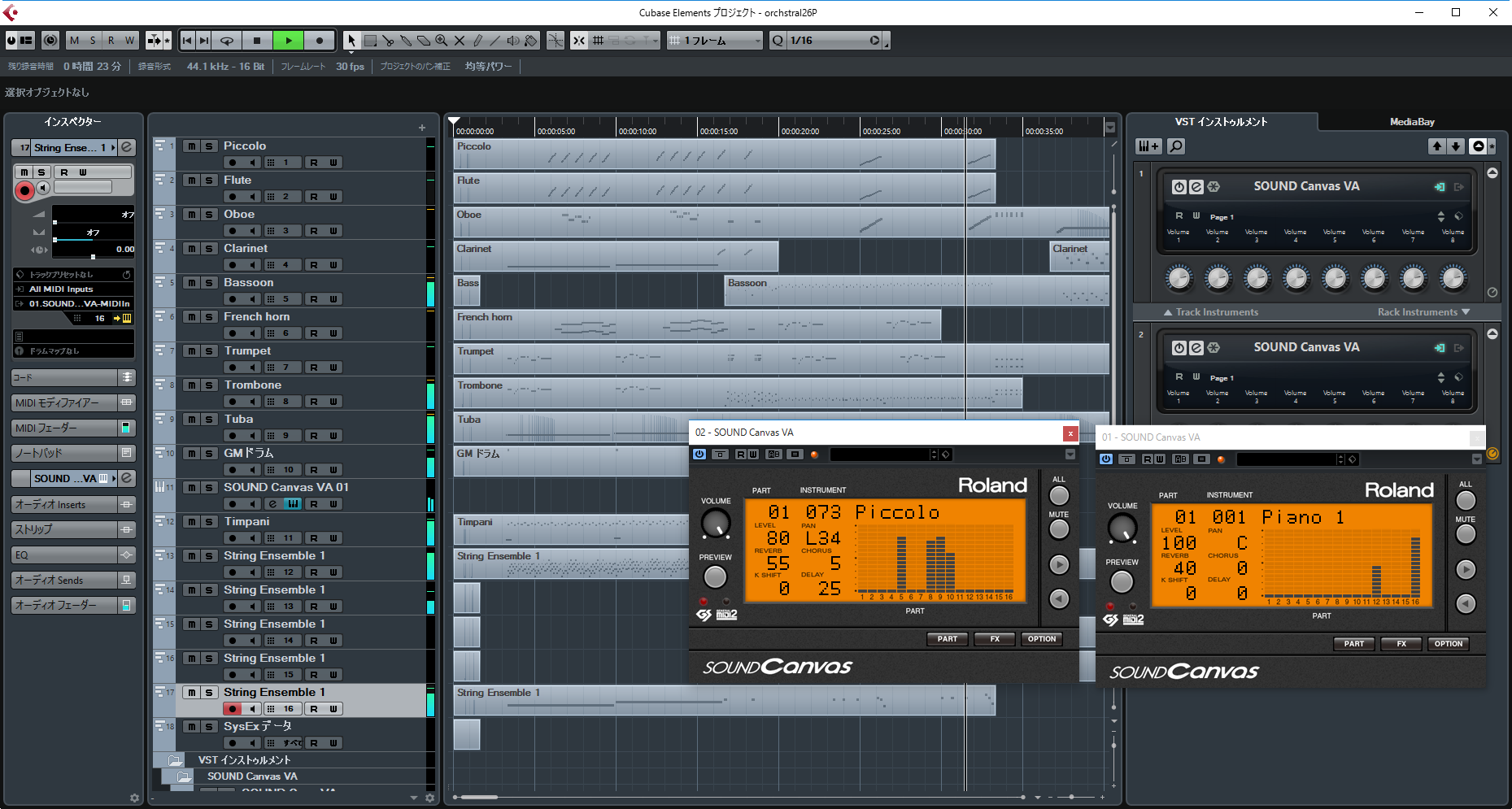Select Rack Instruments section header
This screenshot has height=809, width=1512.
pos(1423,312)
